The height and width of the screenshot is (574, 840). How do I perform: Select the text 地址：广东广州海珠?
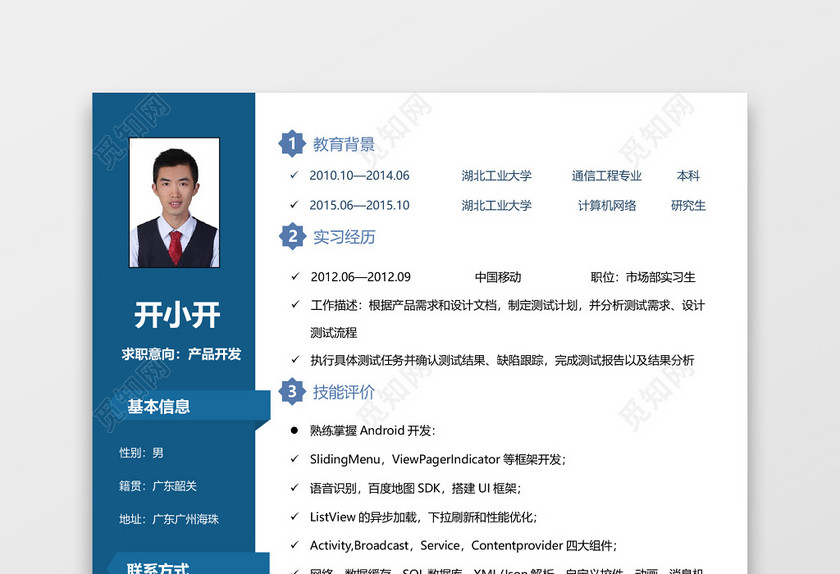(x=169, y=519)
